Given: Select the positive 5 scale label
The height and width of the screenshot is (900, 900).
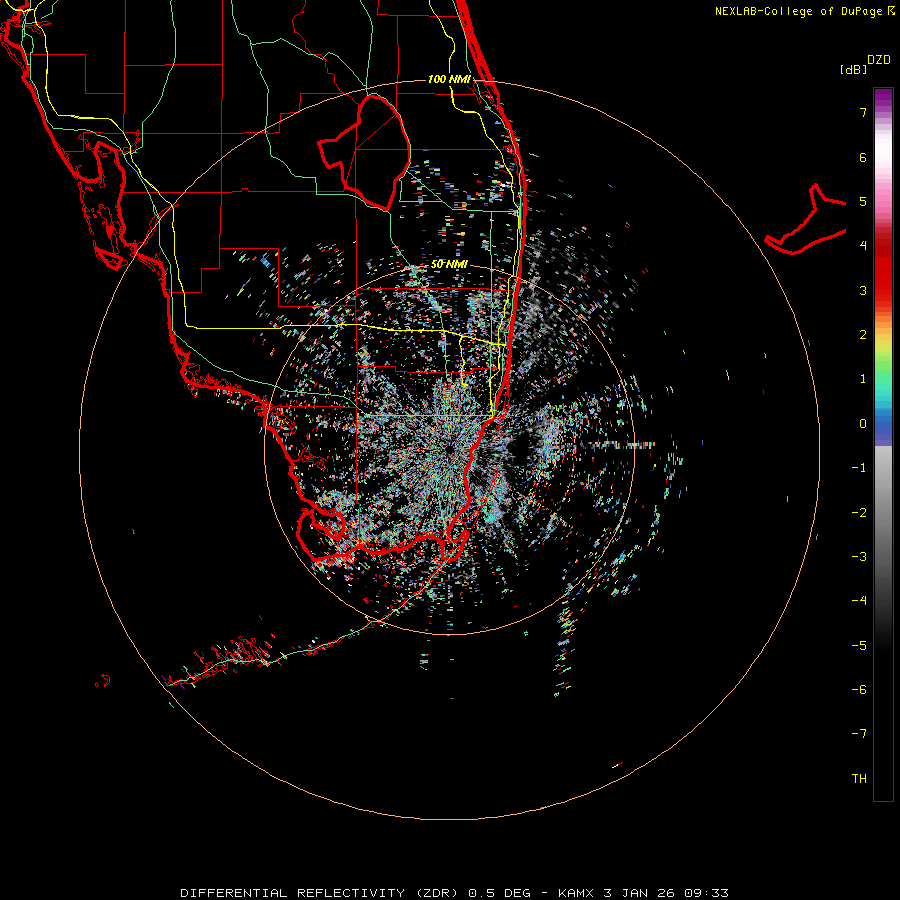Looking at the screenshot, I should (863, 201).
